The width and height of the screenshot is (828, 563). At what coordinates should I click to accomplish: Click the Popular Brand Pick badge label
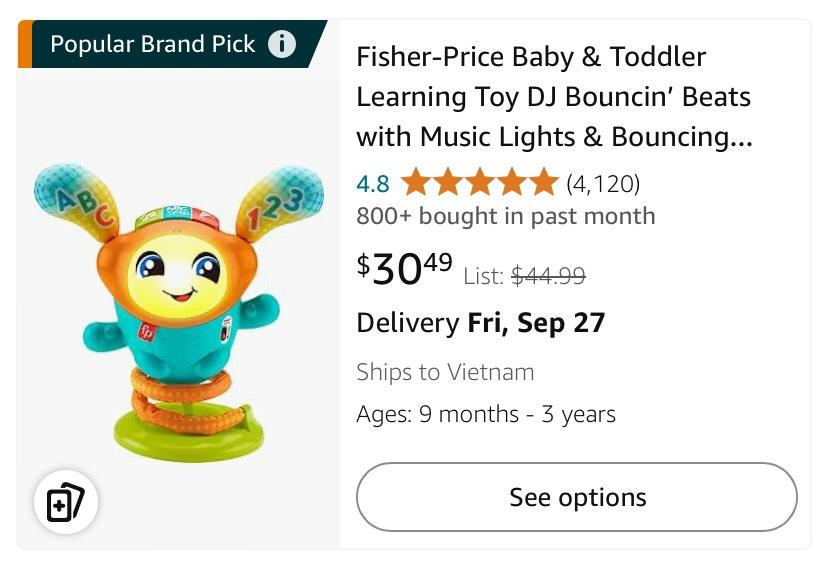coord(152,44)
